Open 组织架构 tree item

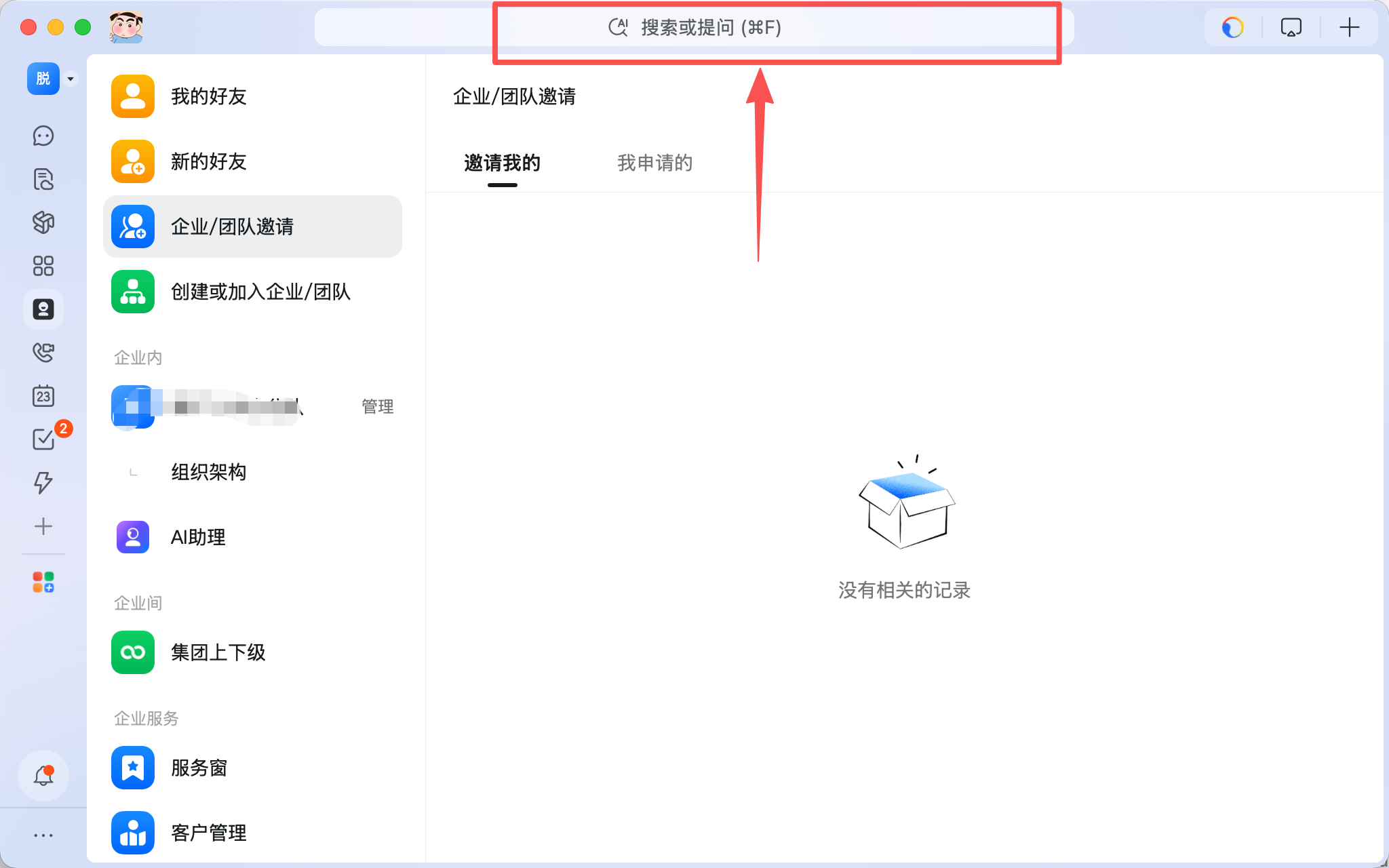tap(209, 472)
